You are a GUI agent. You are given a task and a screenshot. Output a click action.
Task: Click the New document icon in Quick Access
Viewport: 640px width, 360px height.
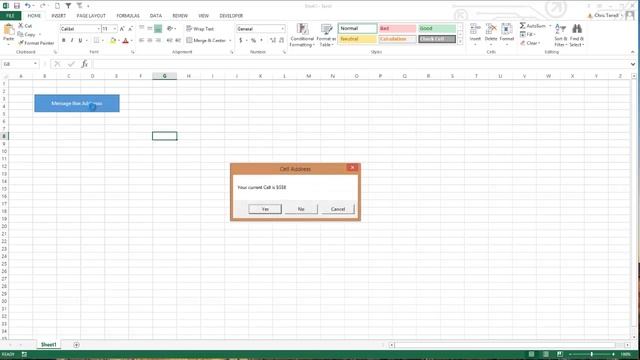[57, 6]
